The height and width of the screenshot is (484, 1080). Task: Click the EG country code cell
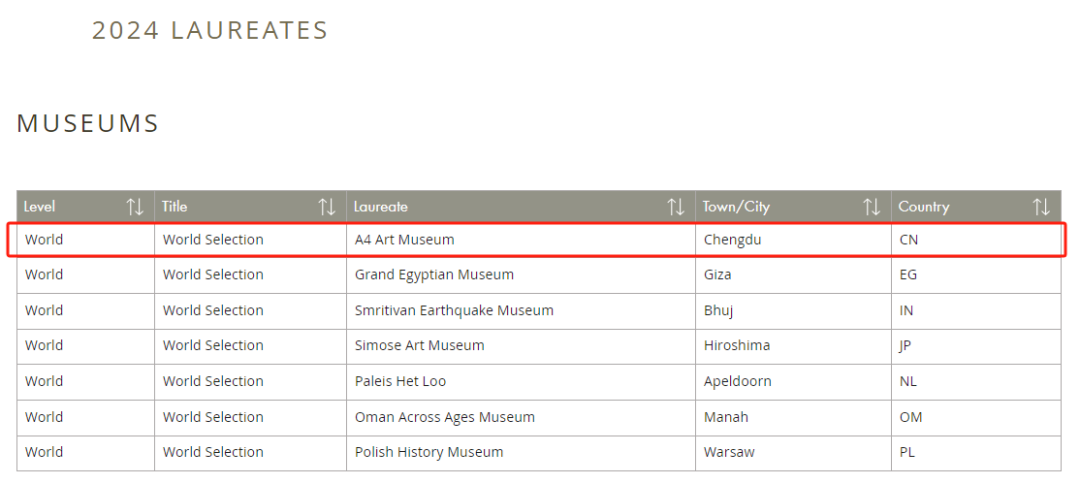908,275
